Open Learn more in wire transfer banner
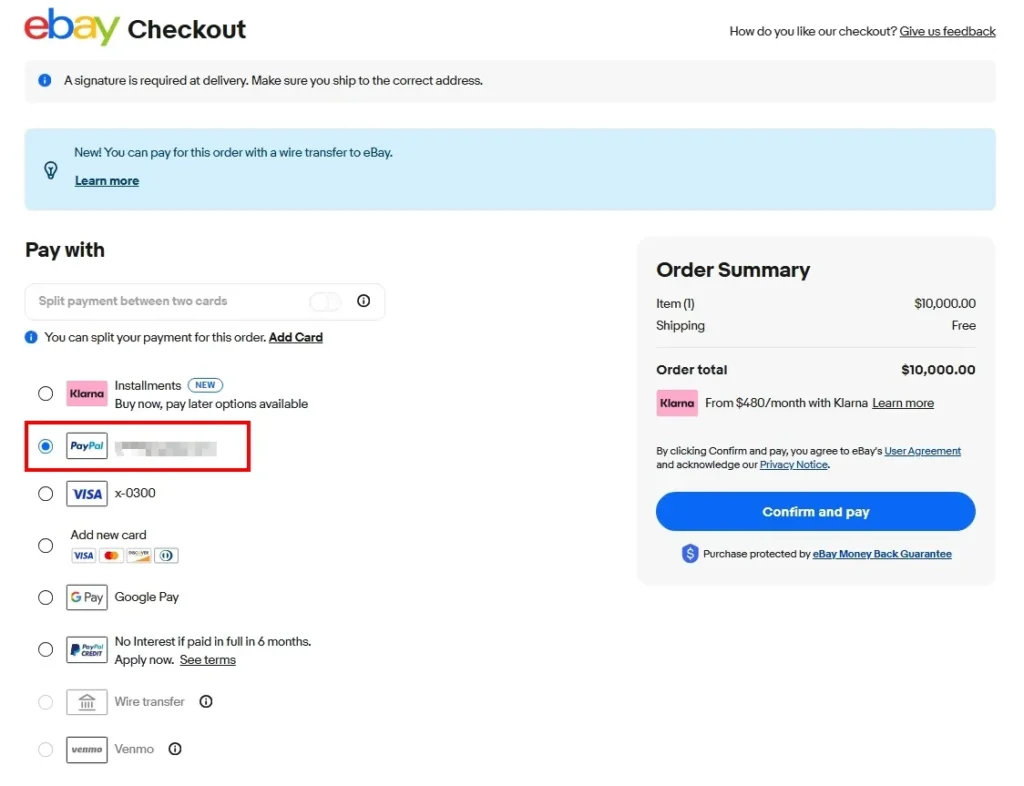 click(107, 181)
